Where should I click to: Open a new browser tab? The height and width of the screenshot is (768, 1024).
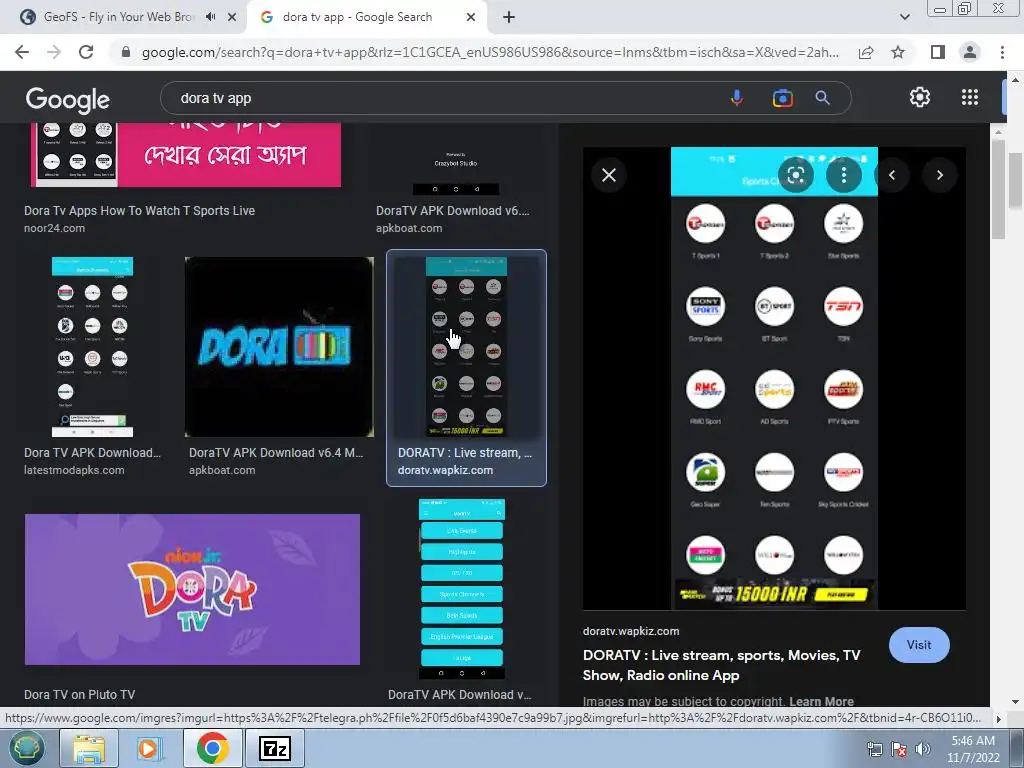click(x=509, y=17)
